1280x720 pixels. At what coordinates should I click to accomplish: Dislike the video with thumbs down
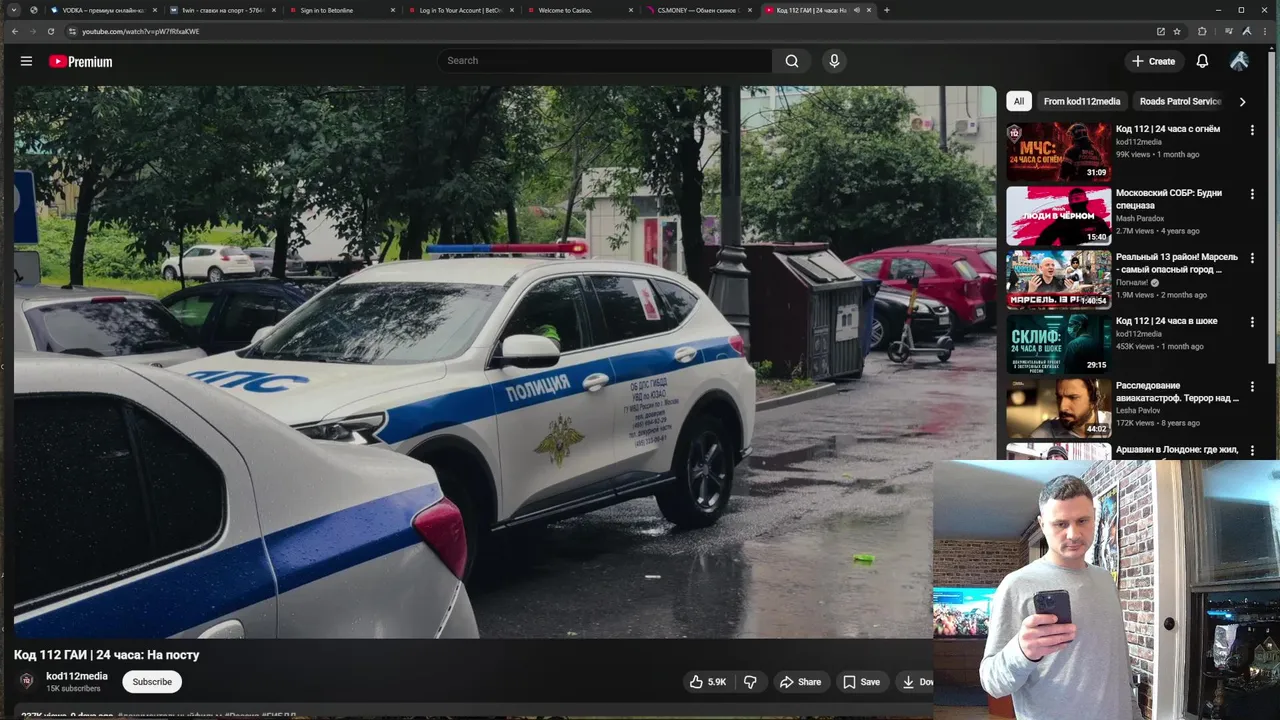[751, 682]
